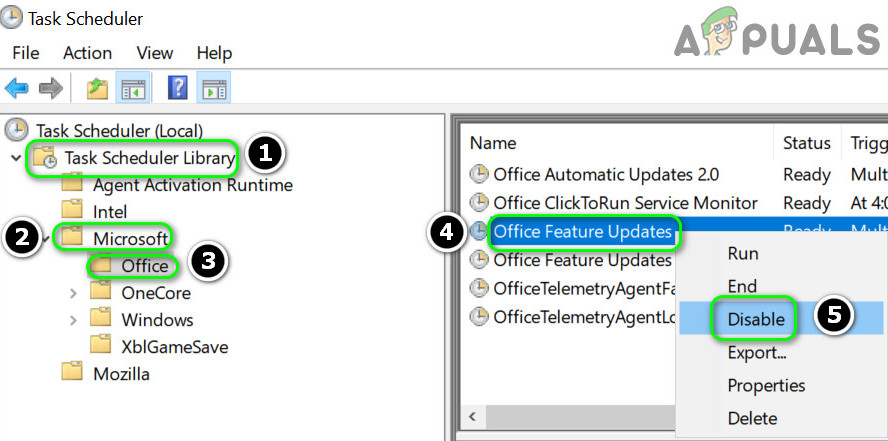Open the Action menu
888x441 pixels.
87,53
